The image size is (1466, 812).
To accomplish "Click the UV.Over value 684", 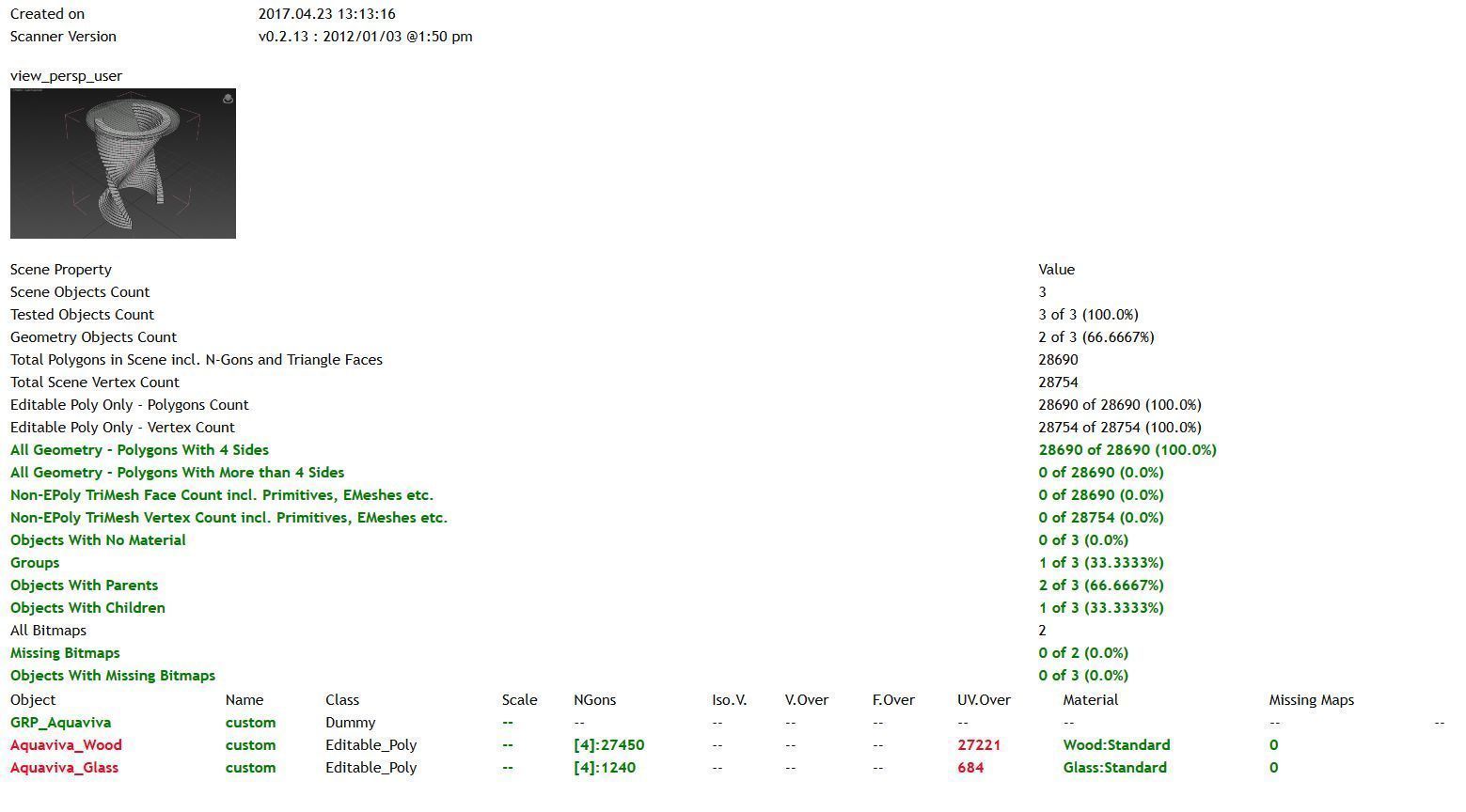I will [970, 768].
